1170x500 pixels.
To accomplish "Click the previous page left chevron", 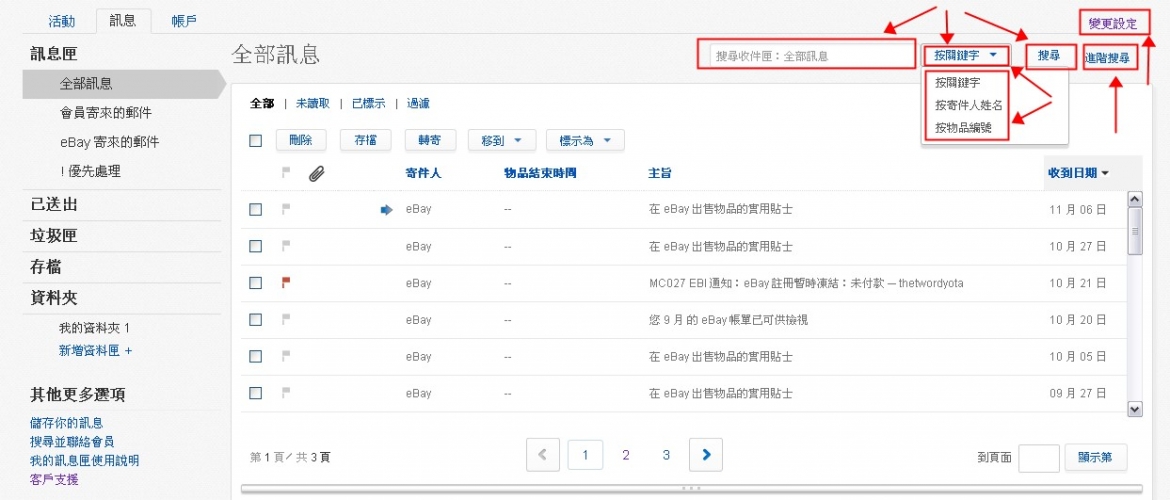I will 543,455.
